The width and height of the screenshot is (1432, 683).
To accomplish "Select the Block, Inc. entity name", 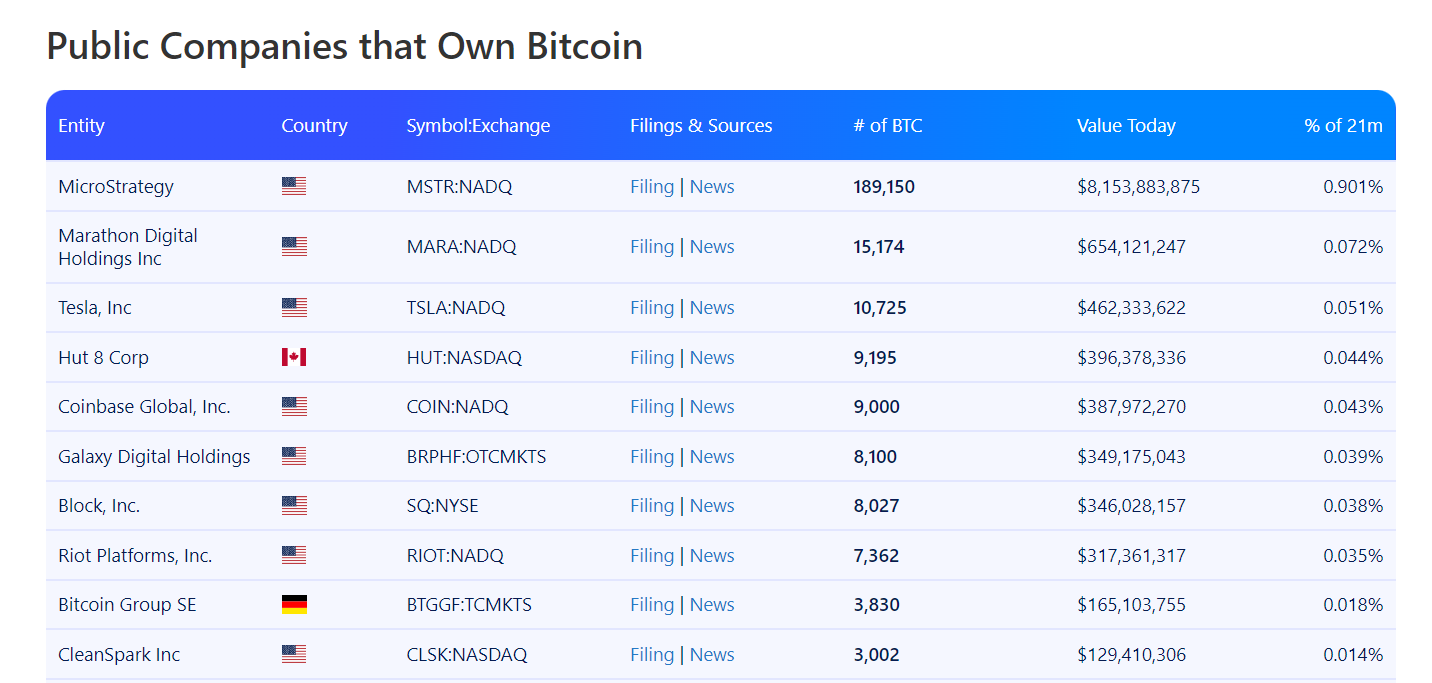I will click(99, 506).
